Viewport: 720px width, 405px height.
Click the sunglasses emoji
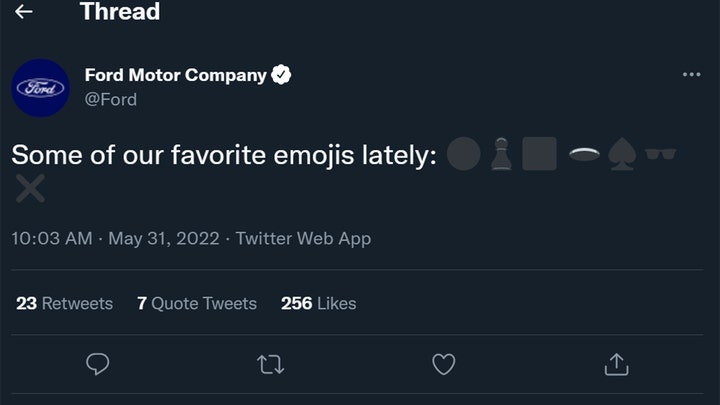coord(660,154)
